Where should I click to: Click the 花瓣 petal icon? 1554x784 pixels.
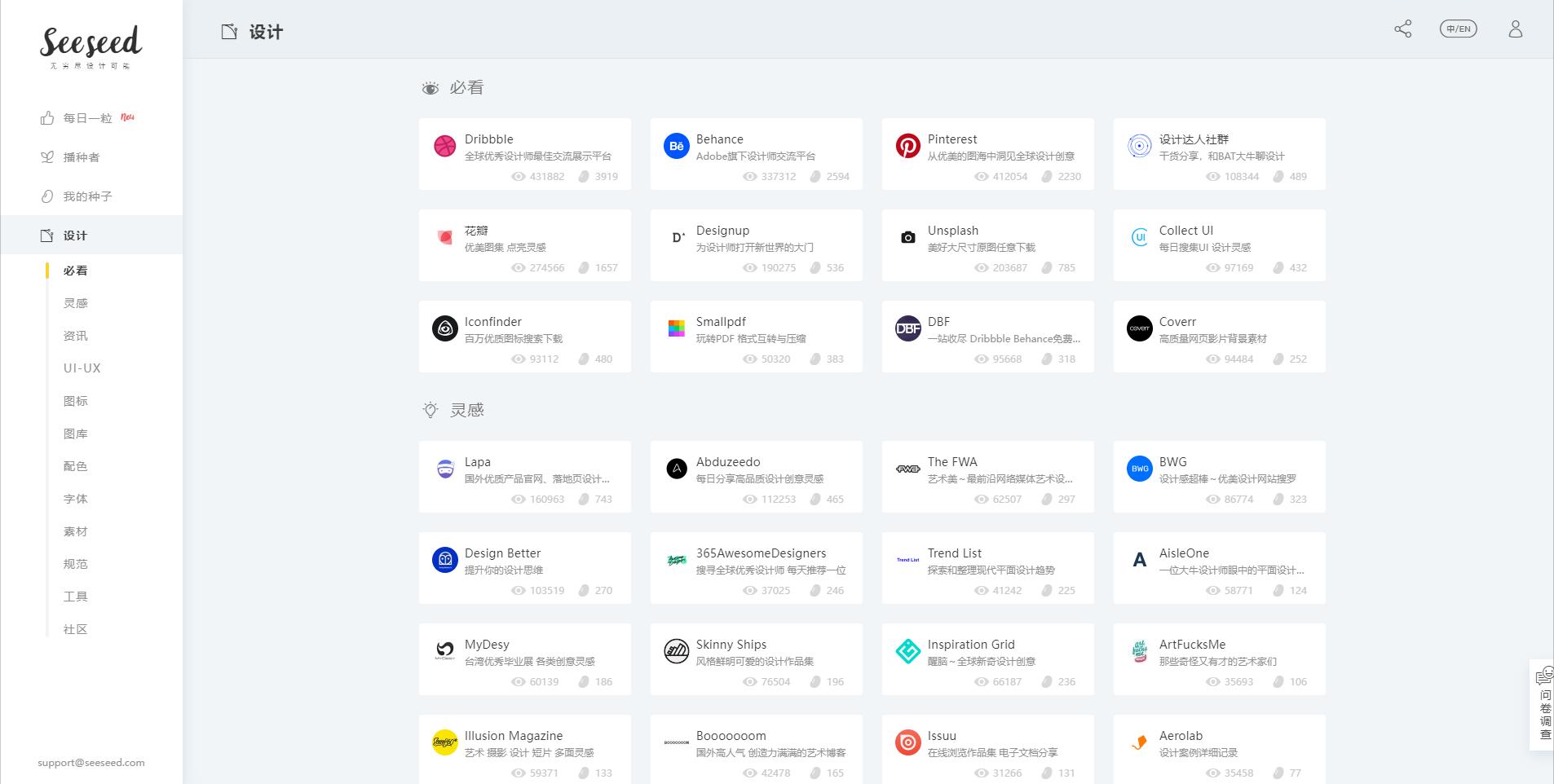[x=445, y=237]
